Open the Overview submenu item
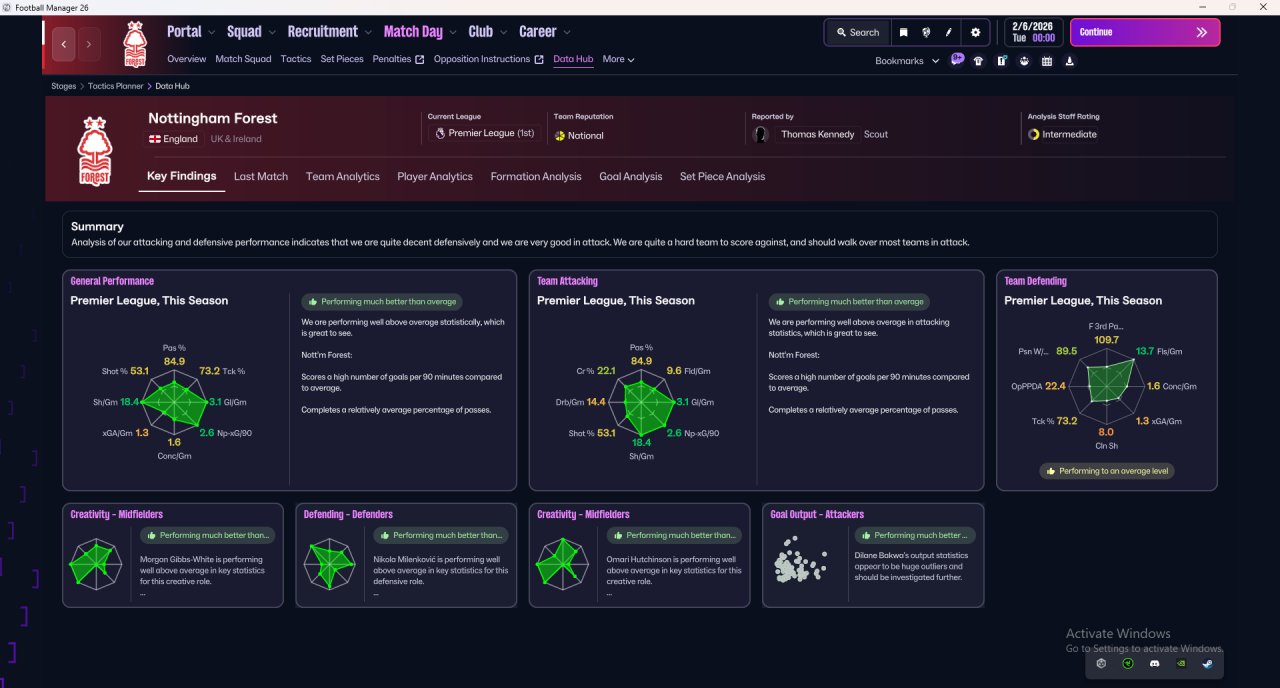The height and width of the screenshot is (688, 1280). point(187,59)
